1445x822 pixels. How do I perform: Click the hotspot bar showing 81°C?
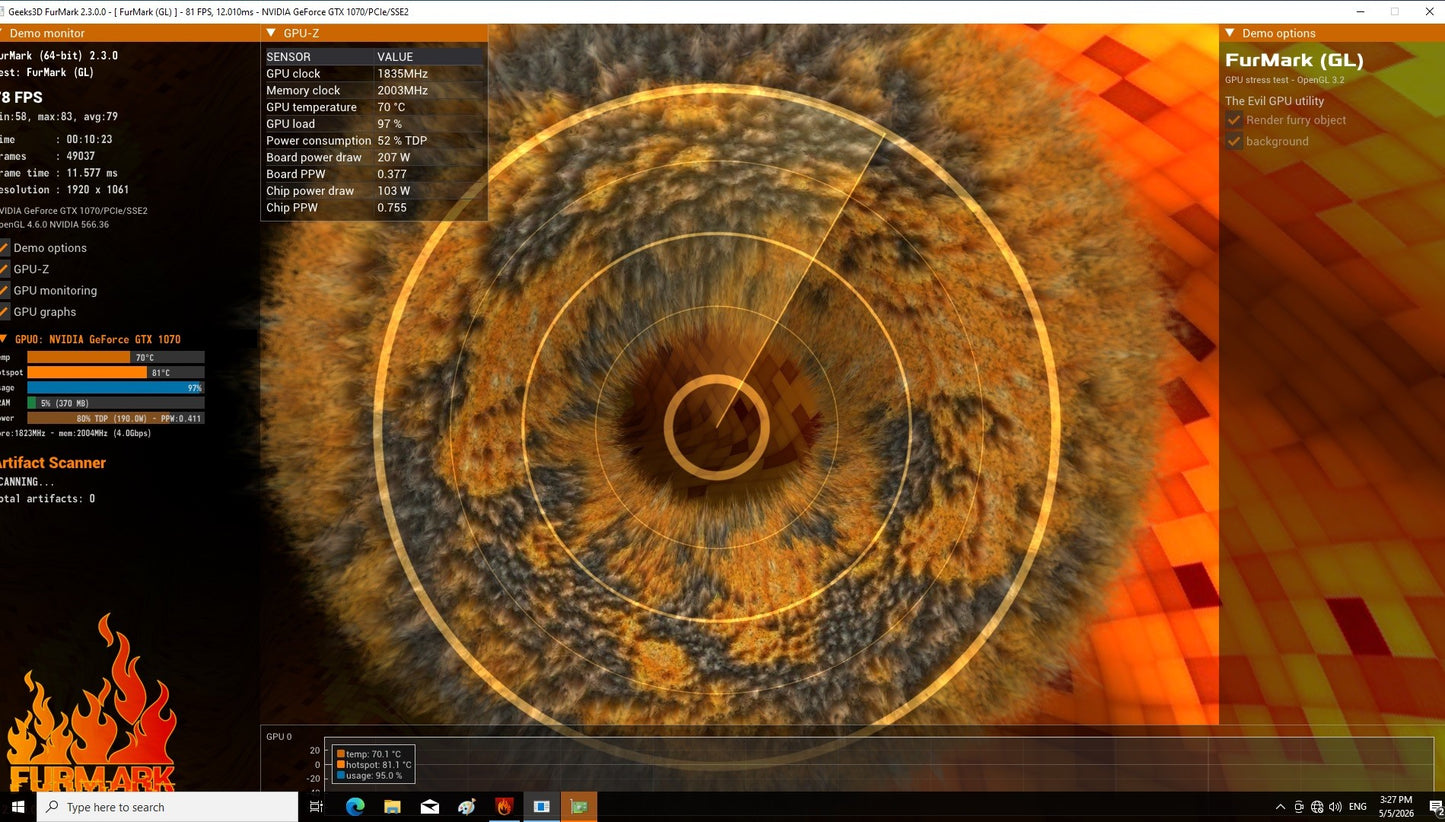[x=115, y=372]
